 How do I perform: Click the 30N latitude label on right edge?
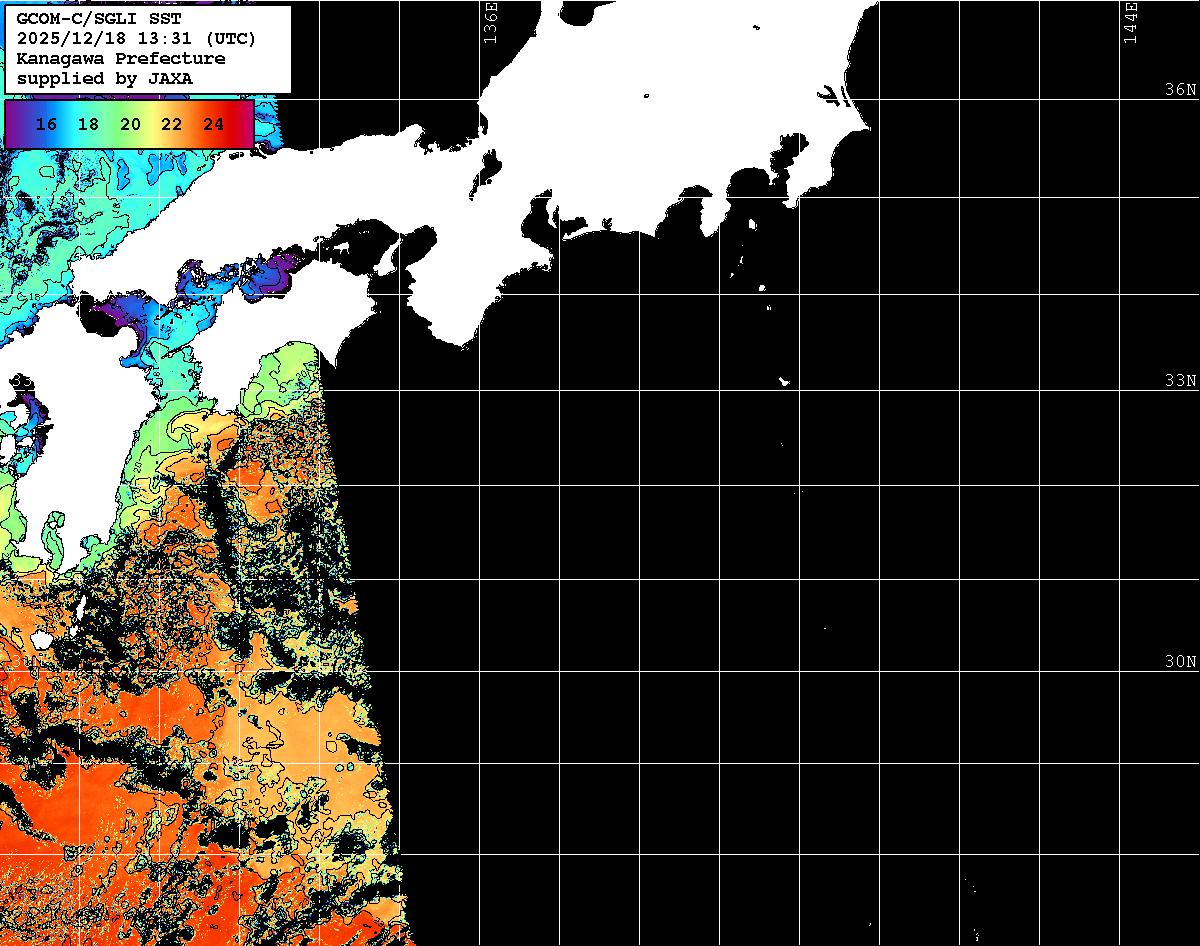point(1180,662)
